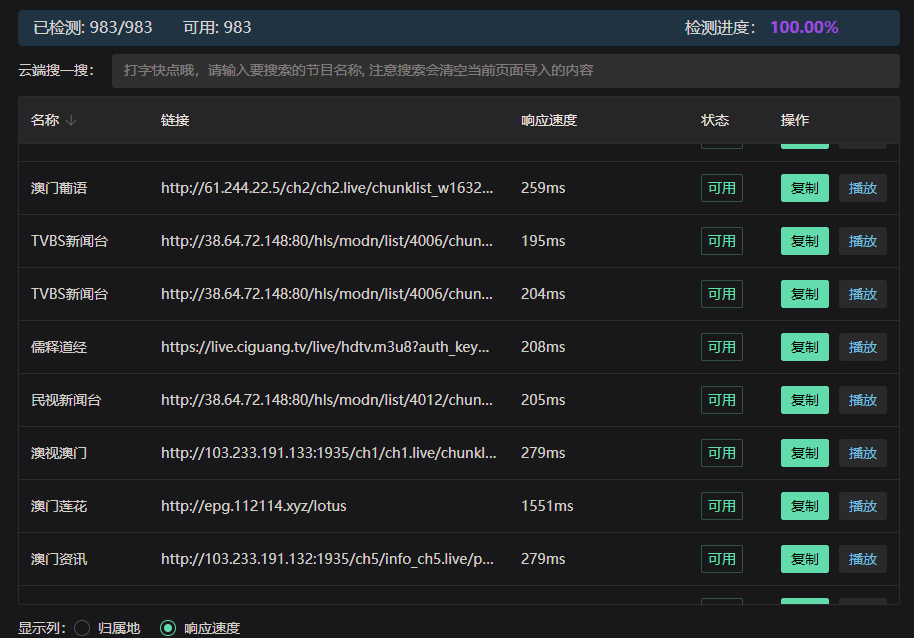Select the 归属地 radio button
This screenshot has width=914, height=638.
(82, 628)
